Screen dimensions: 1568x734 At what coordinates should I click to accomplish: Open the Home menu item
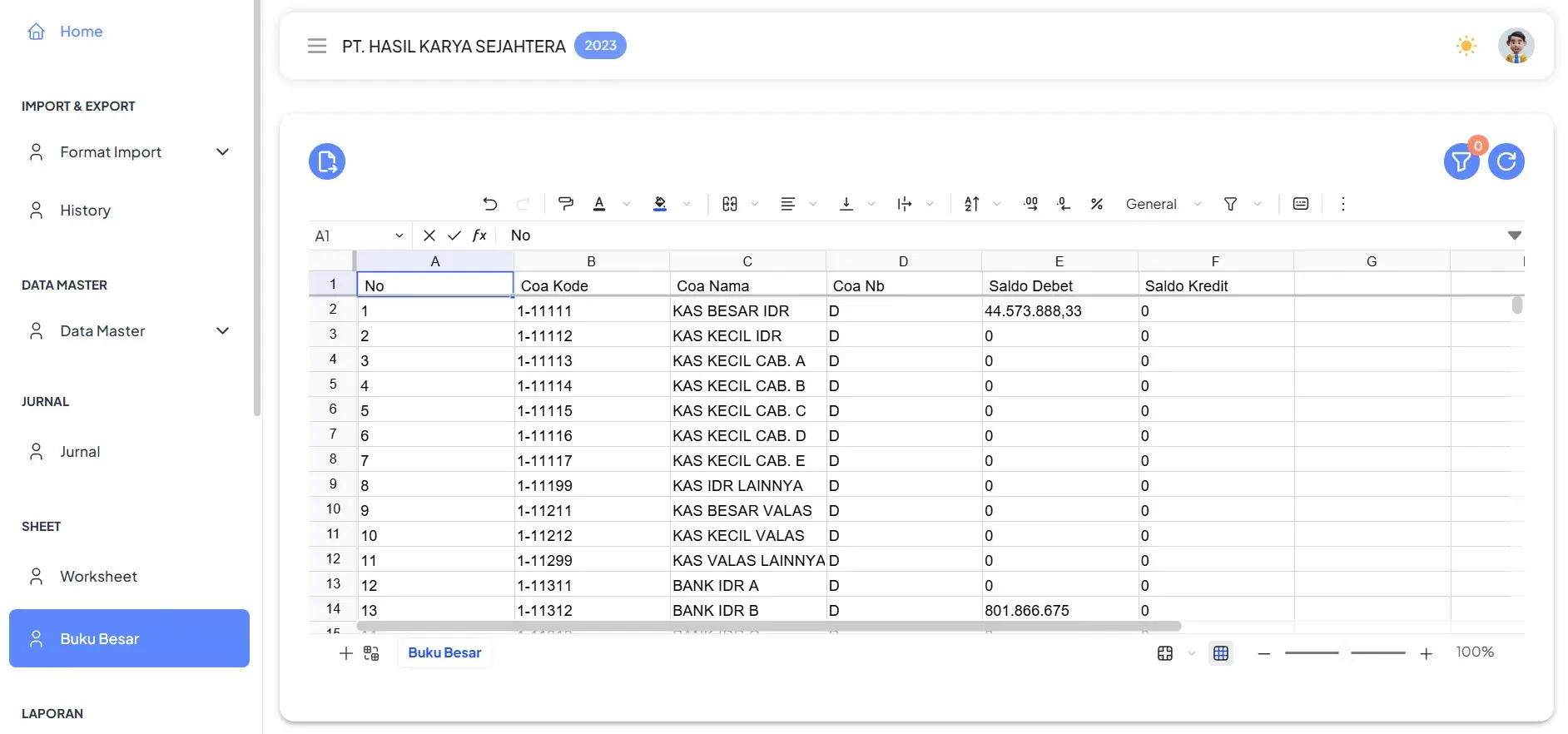click(x=129, y=32)
